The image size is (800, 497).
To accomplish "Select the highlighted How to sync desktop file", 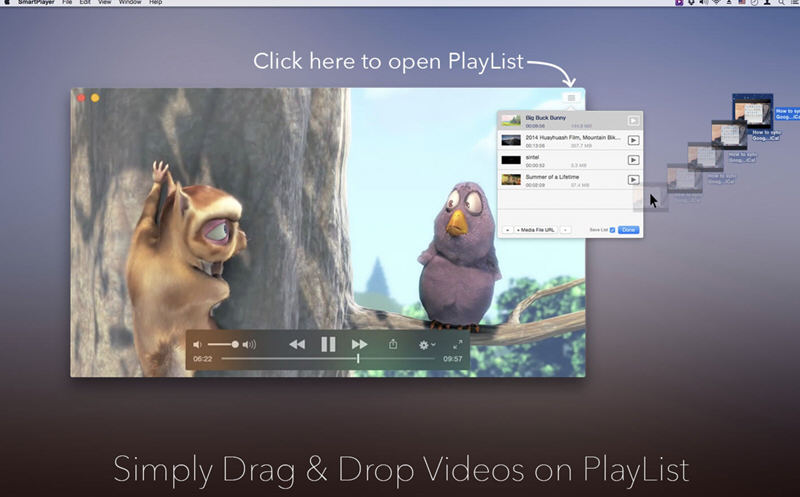I will tap(753, 110).
